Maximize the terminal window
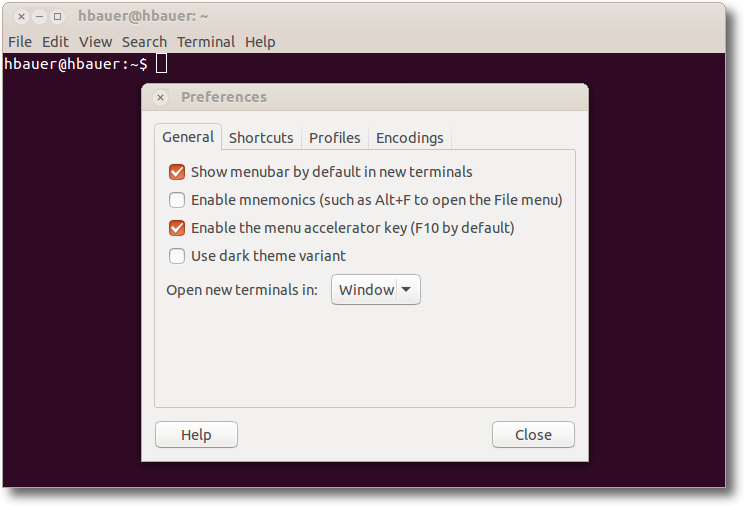Screen dimensions: 744x506 (x=57, y=17)
